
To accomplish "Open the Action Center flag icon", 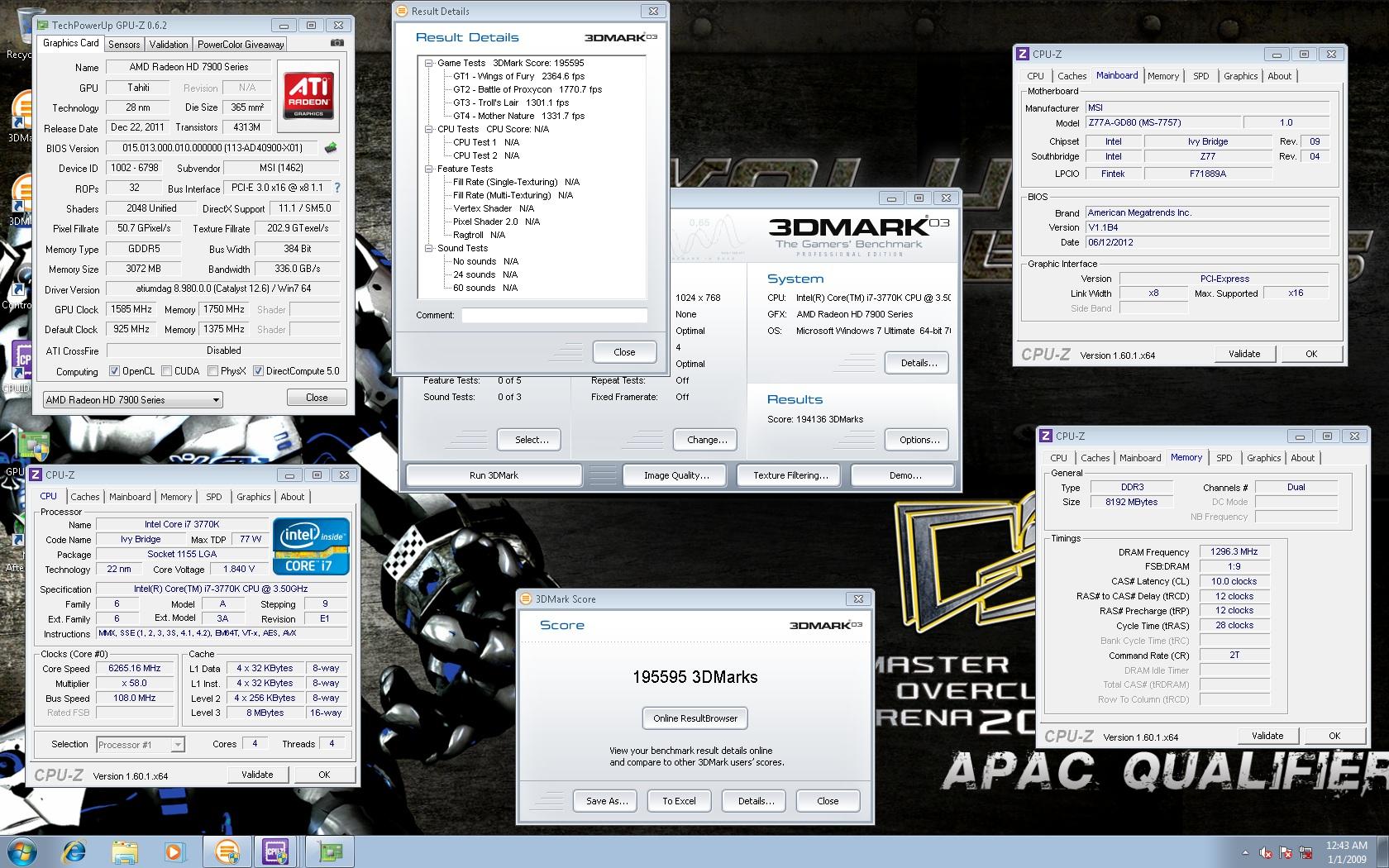I will (x=1286, y=852).
